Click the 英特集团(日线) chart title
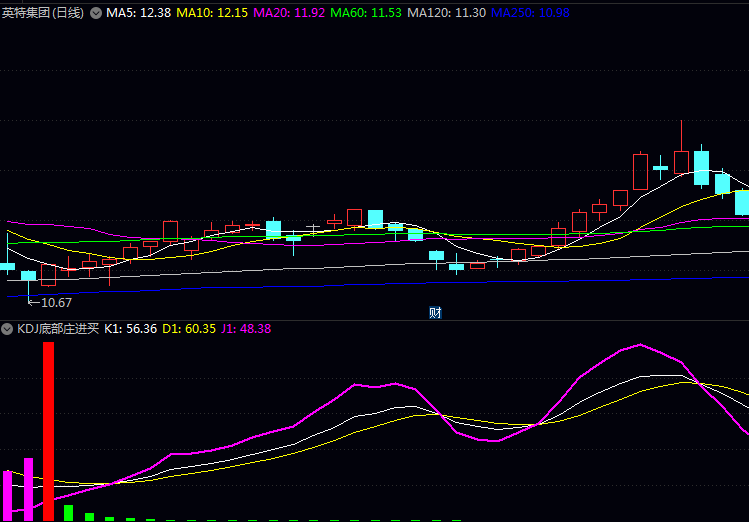Image resolution: width=749 pixels, height=522 pixels. click(x=42, y=13)
